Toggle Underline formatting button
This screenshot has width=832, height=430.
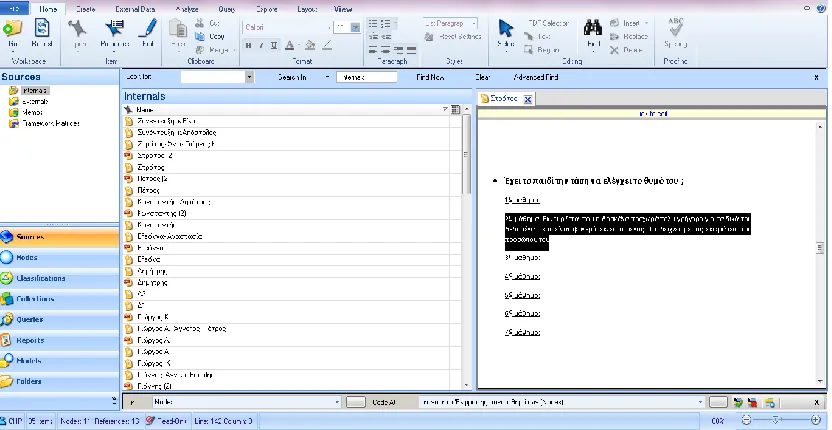tap(274, 46)
